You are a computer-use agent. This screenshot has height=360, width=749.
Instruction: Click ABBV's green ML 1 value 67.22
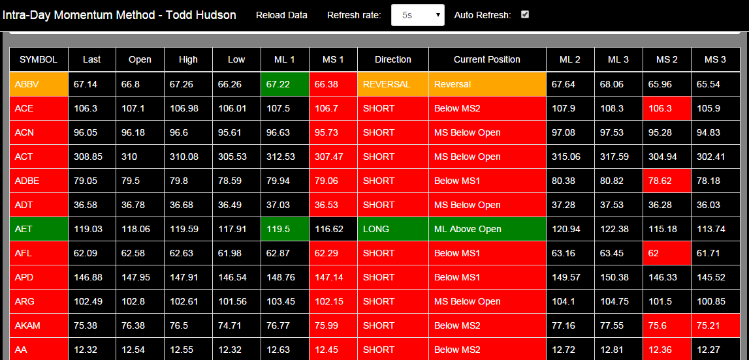pos(285,84)
